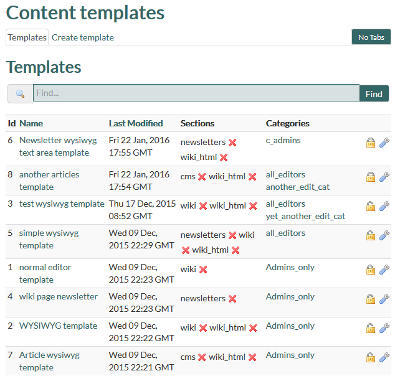Remove cms section from another articles template
400x376 pixels.
click(x=202, y=177)
